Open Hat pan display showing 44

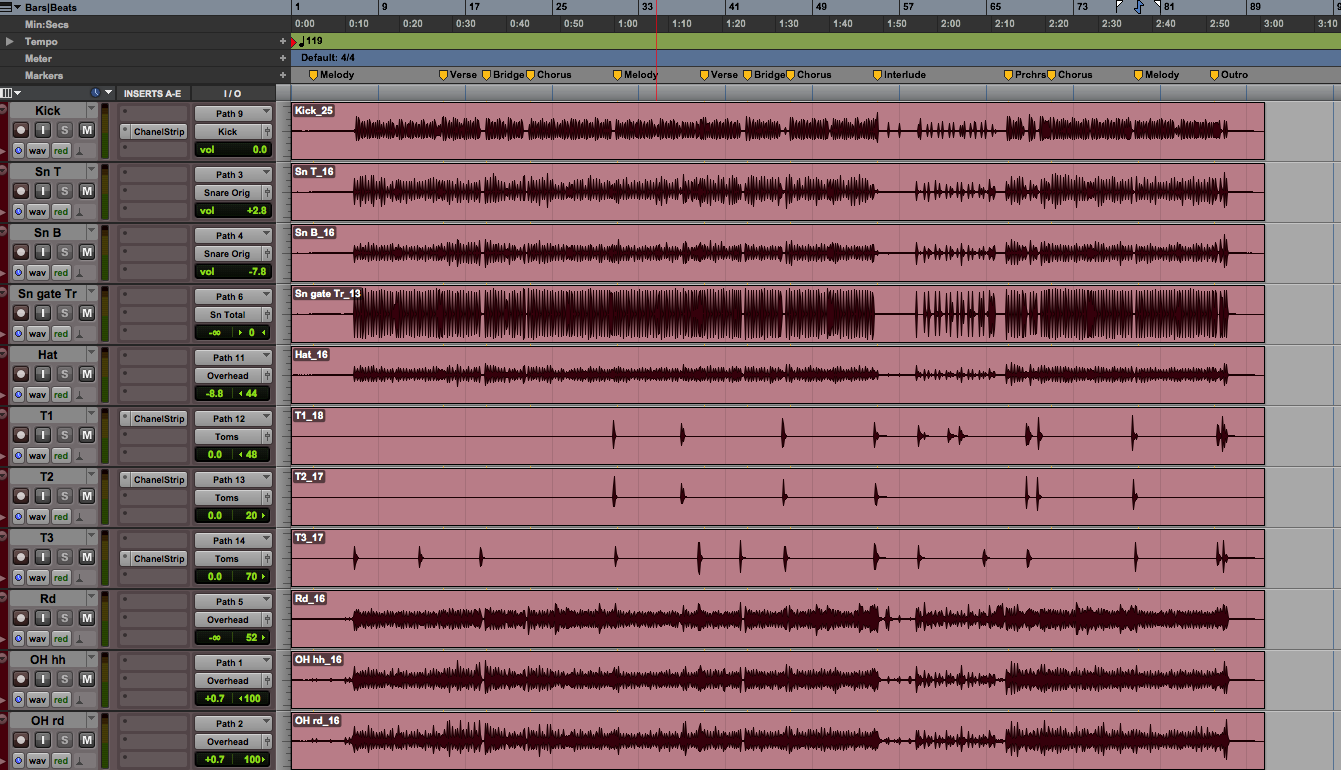(252, 394)
